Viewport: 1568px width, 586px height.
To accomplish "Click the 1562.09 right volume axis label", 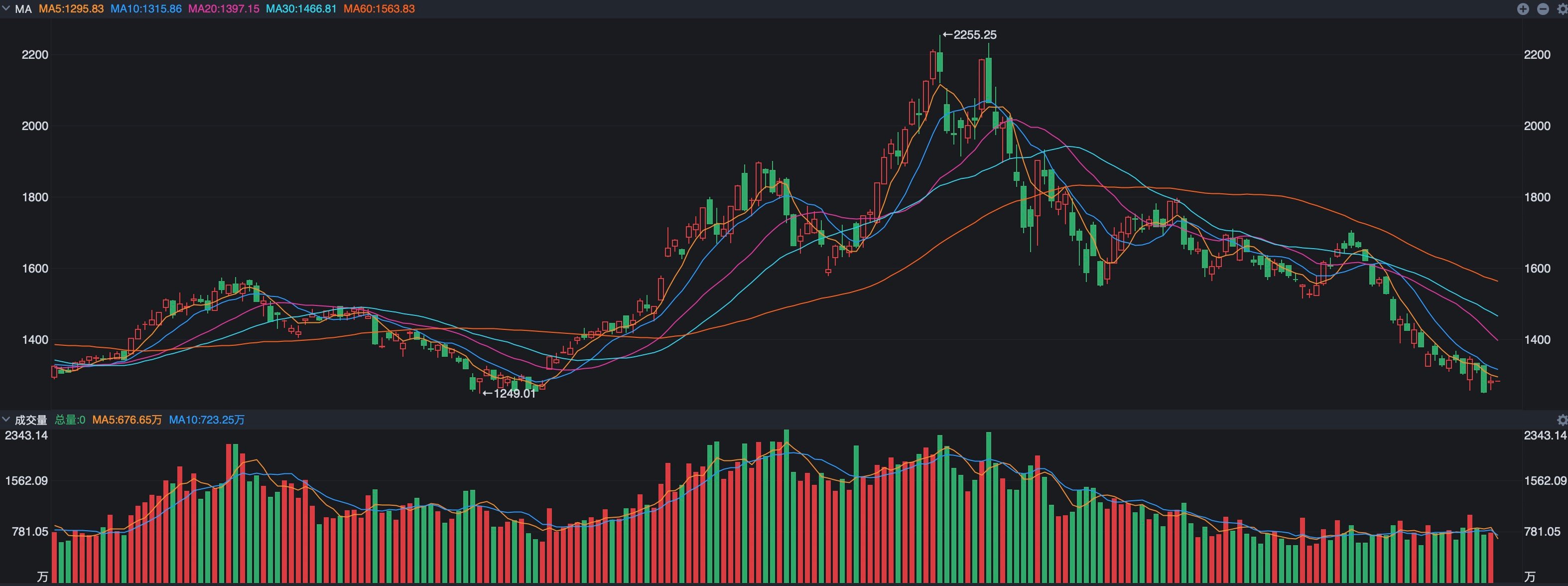I will tap(1545, 481).
